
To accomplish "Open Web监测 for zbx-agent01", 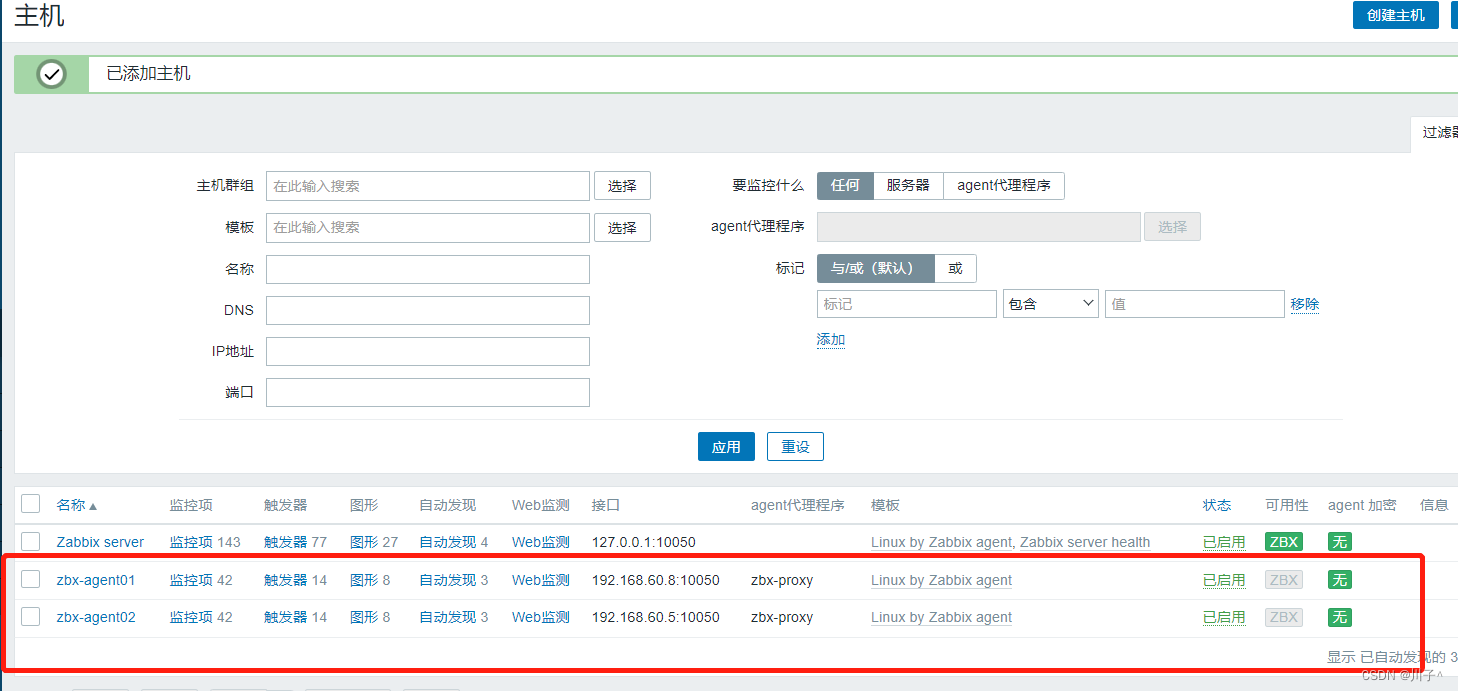I will pos(541,580).
